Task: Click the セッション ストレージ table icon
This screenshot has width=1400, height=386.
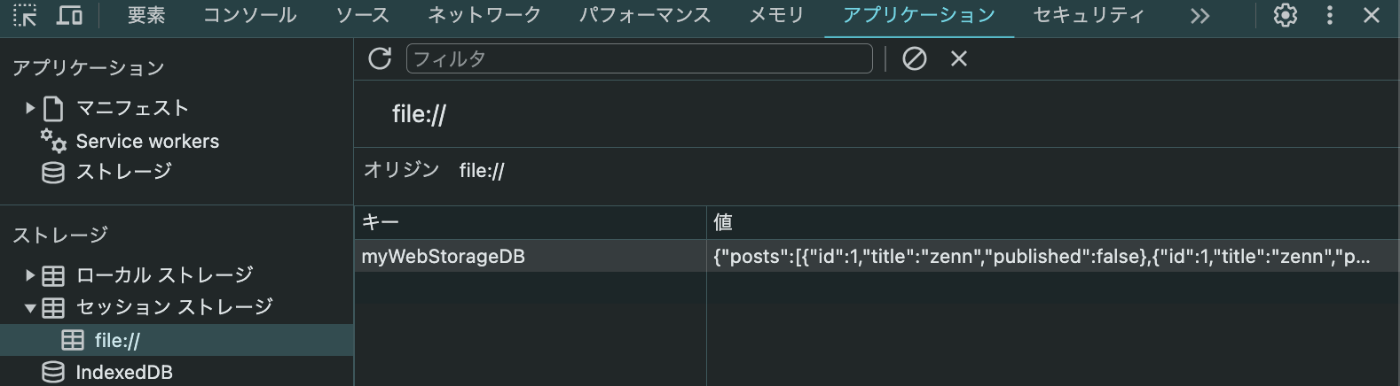Action: [53, 308]
